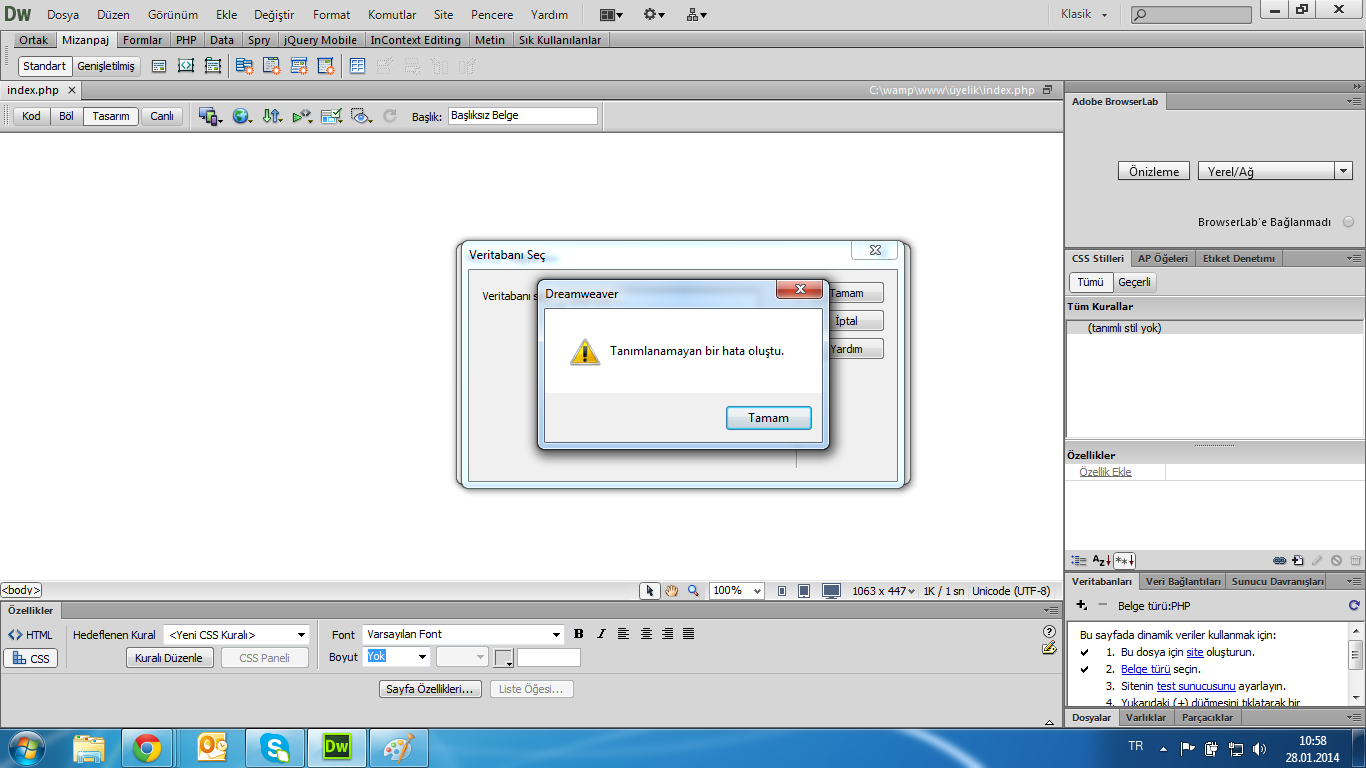Open the Değiştir menu
1366x768 pixels.
pos(274,15)
